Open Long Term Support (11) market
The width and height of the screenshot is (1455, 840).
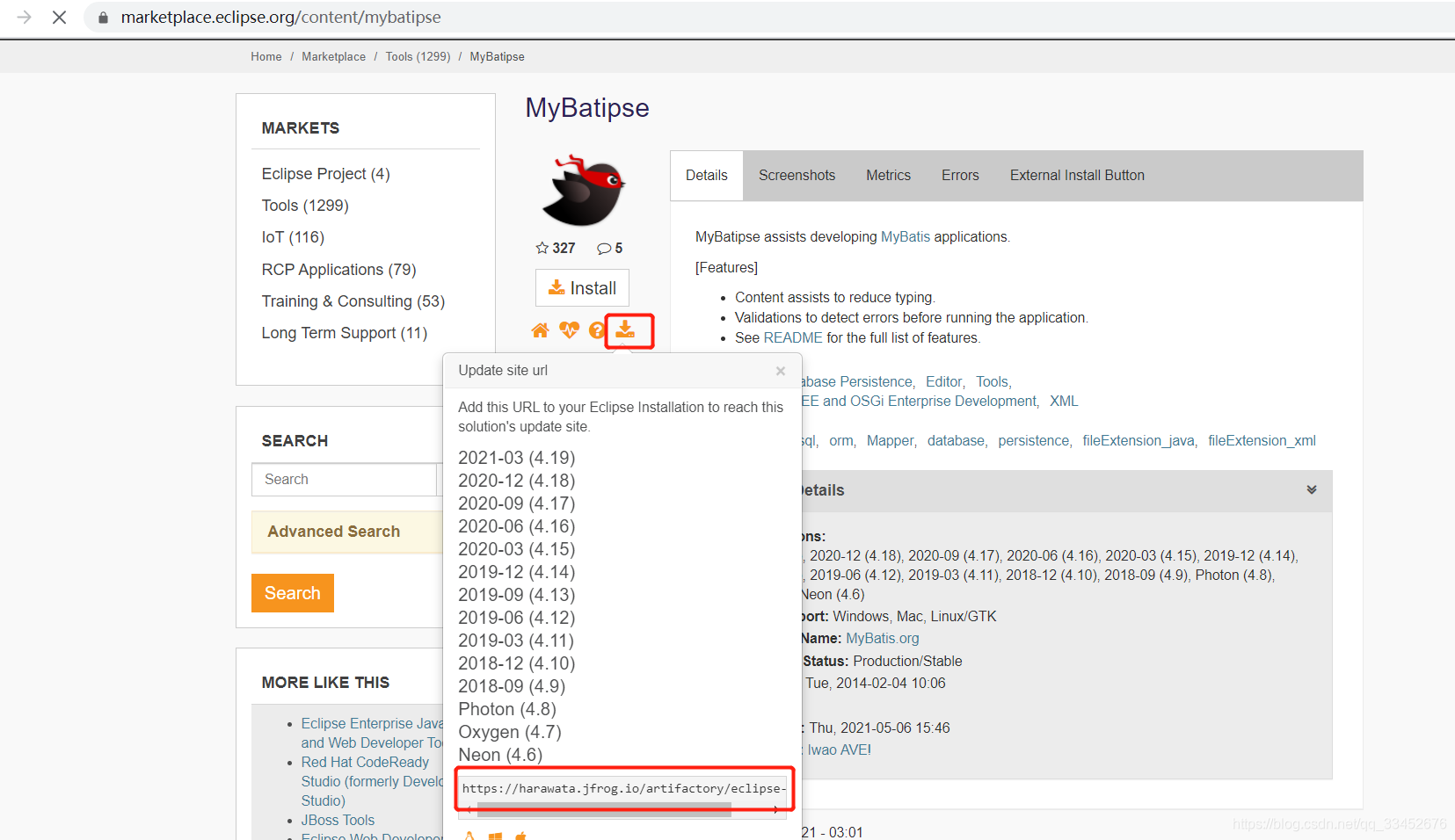[x=345, y=333]
